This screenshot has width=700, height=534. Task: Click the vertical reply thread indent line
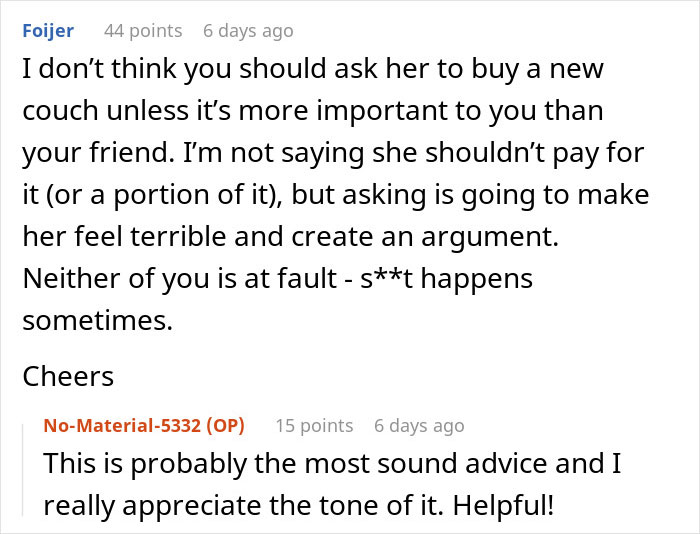coord(24,468)
